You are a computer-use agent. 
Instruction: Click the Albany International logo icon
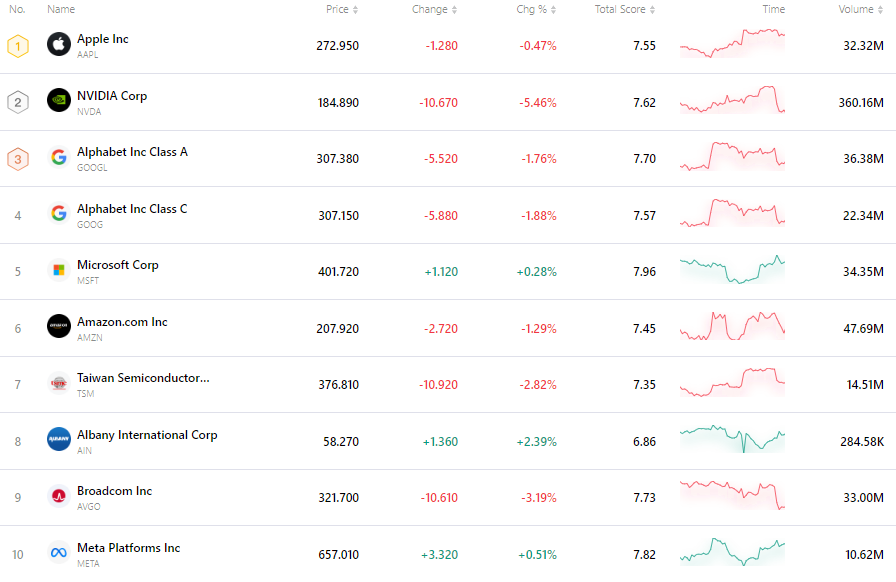coord(57,439)
